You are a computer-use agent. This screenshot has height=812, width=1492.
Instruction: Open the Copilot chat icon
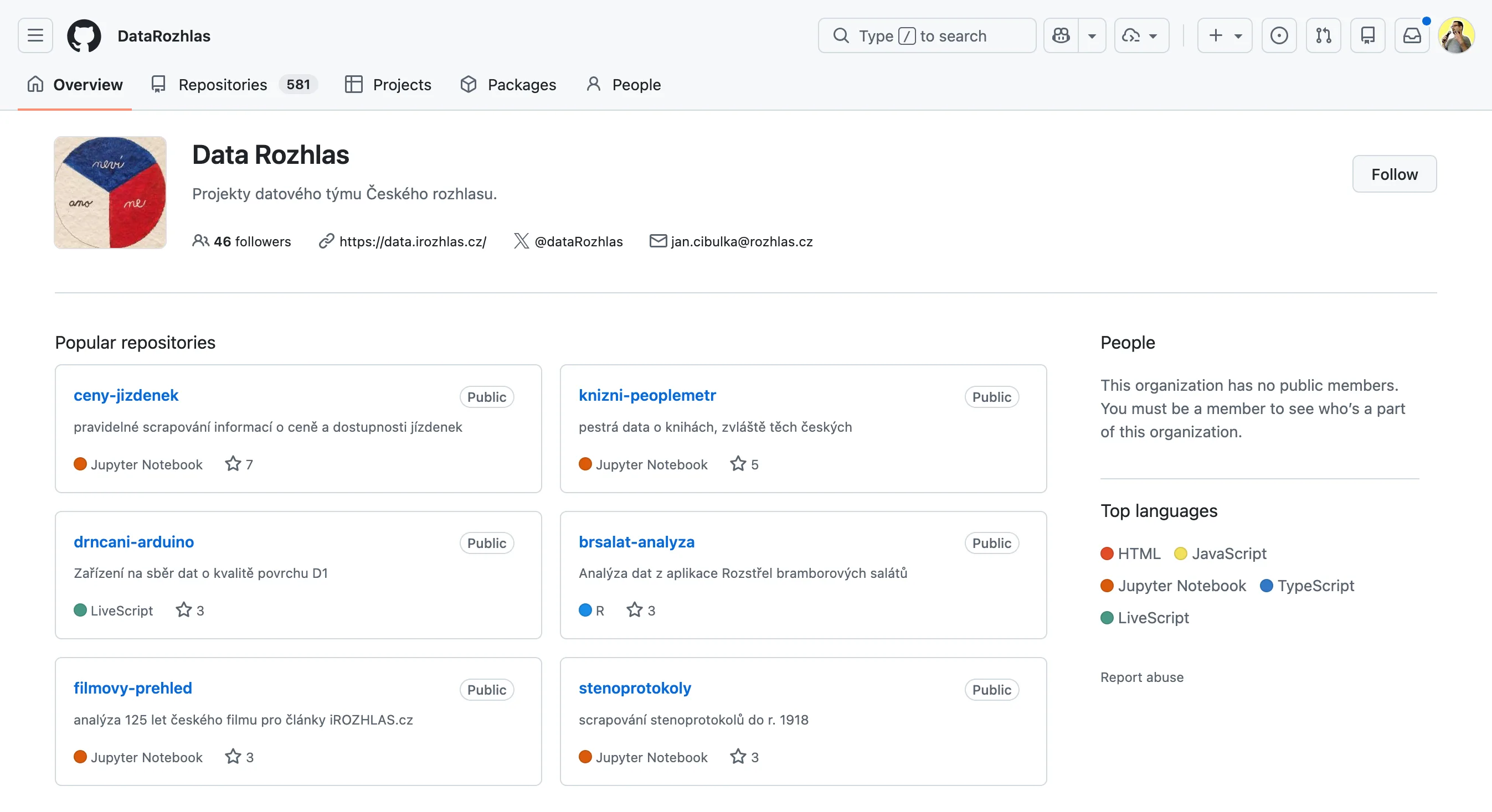click(1061, 35)
